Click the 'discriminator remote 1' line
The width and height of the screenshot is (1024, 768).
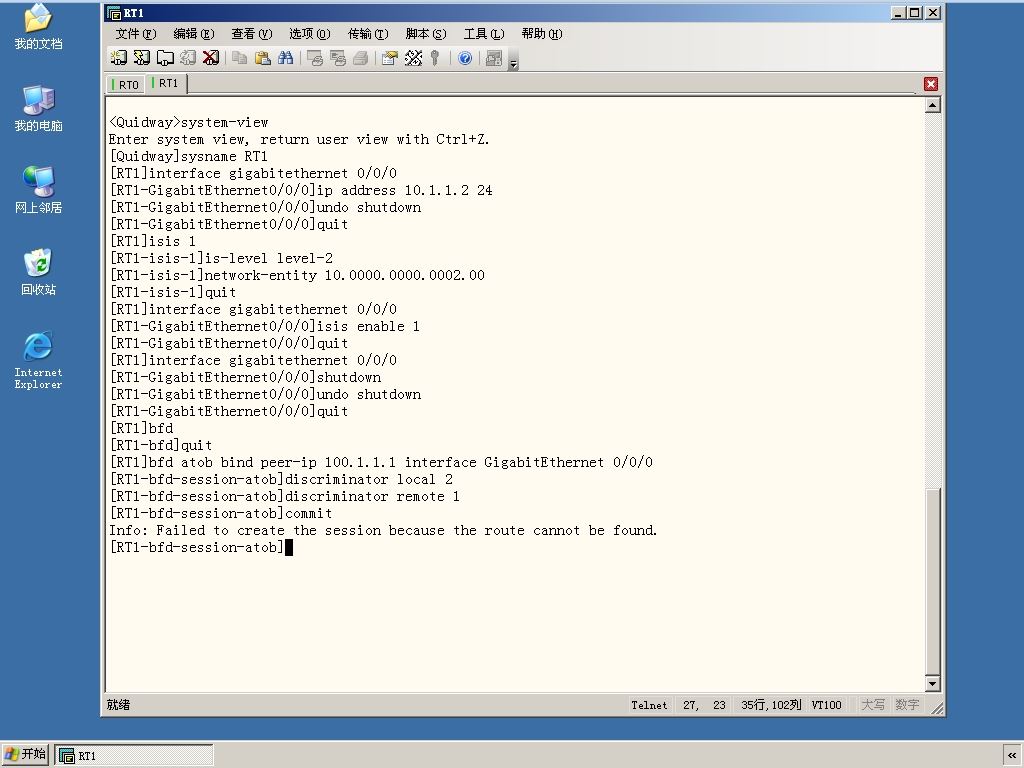click(x=285, y=496)
